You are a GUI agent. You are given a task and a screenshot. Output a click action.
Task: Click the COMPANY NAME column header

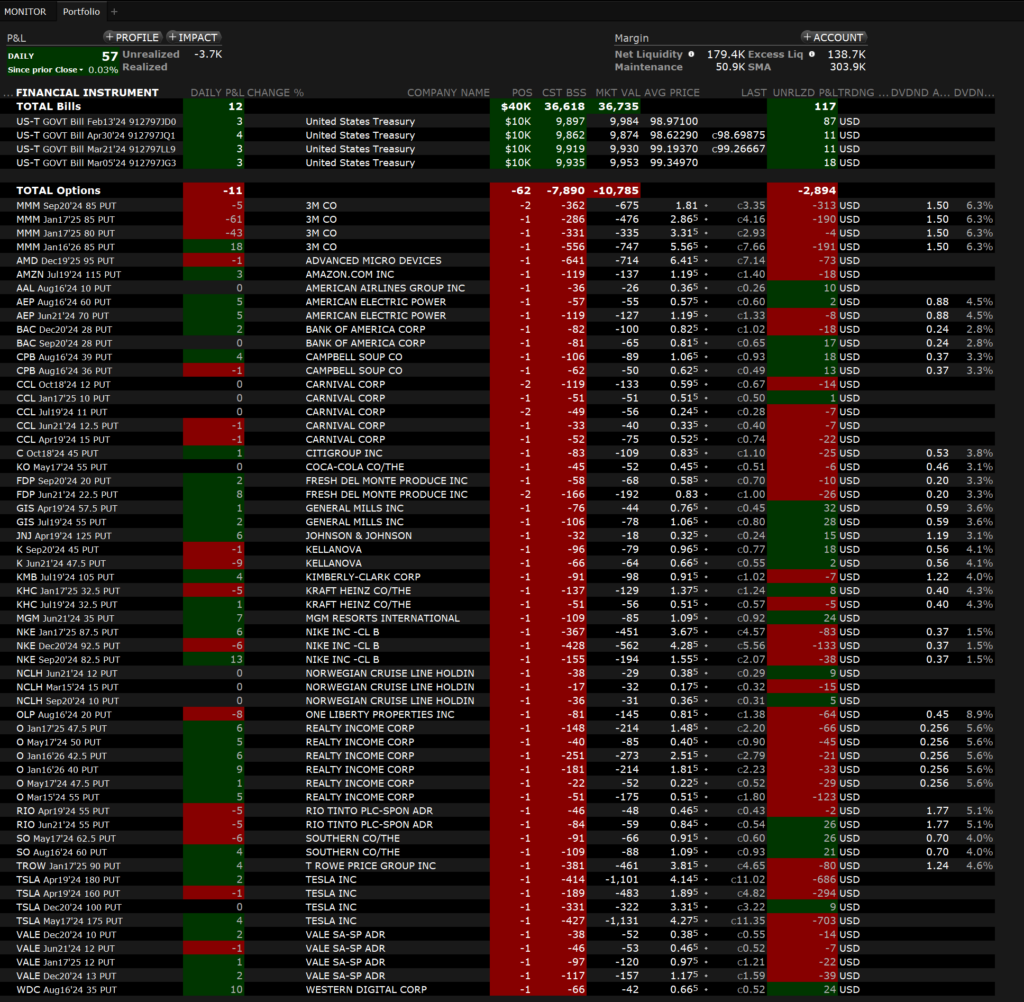coord(448,93)
